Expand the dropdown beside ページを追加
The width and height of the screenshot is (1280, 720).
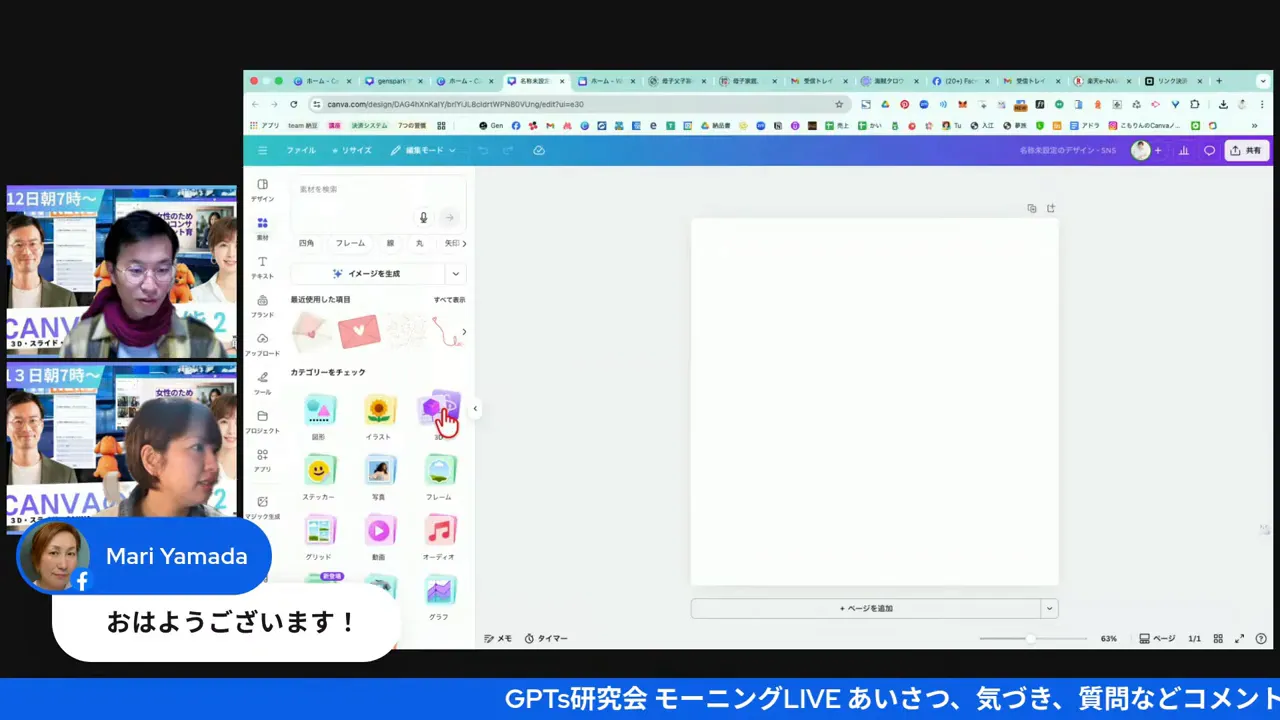[x=1049, y=608]
